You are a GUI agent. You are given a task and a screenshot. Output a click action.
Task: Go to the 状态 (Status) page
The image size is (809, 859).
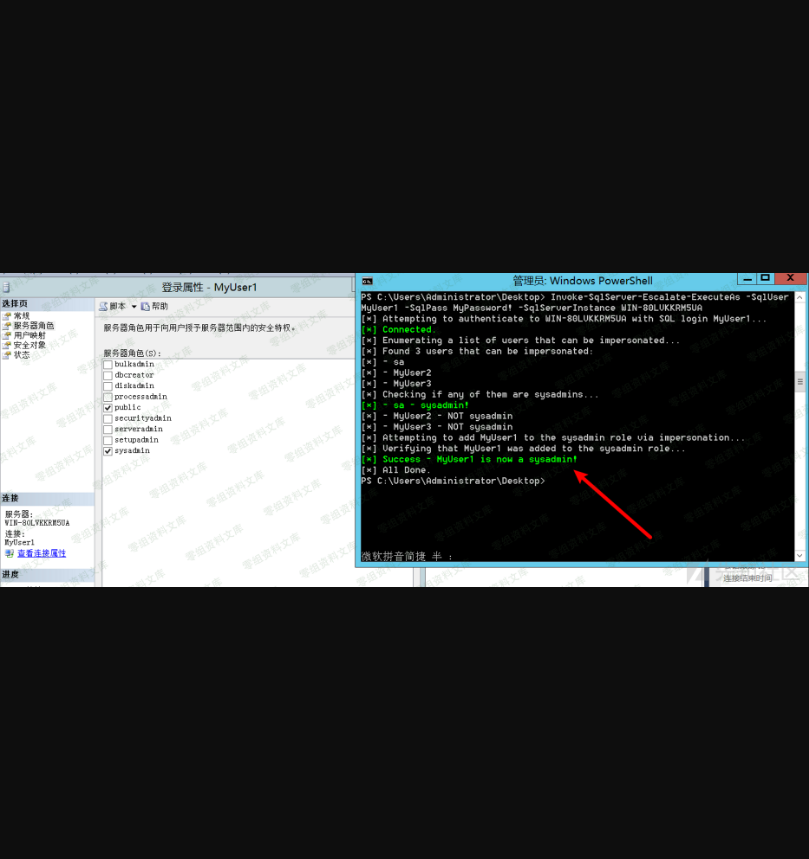[x=21, y=355]
